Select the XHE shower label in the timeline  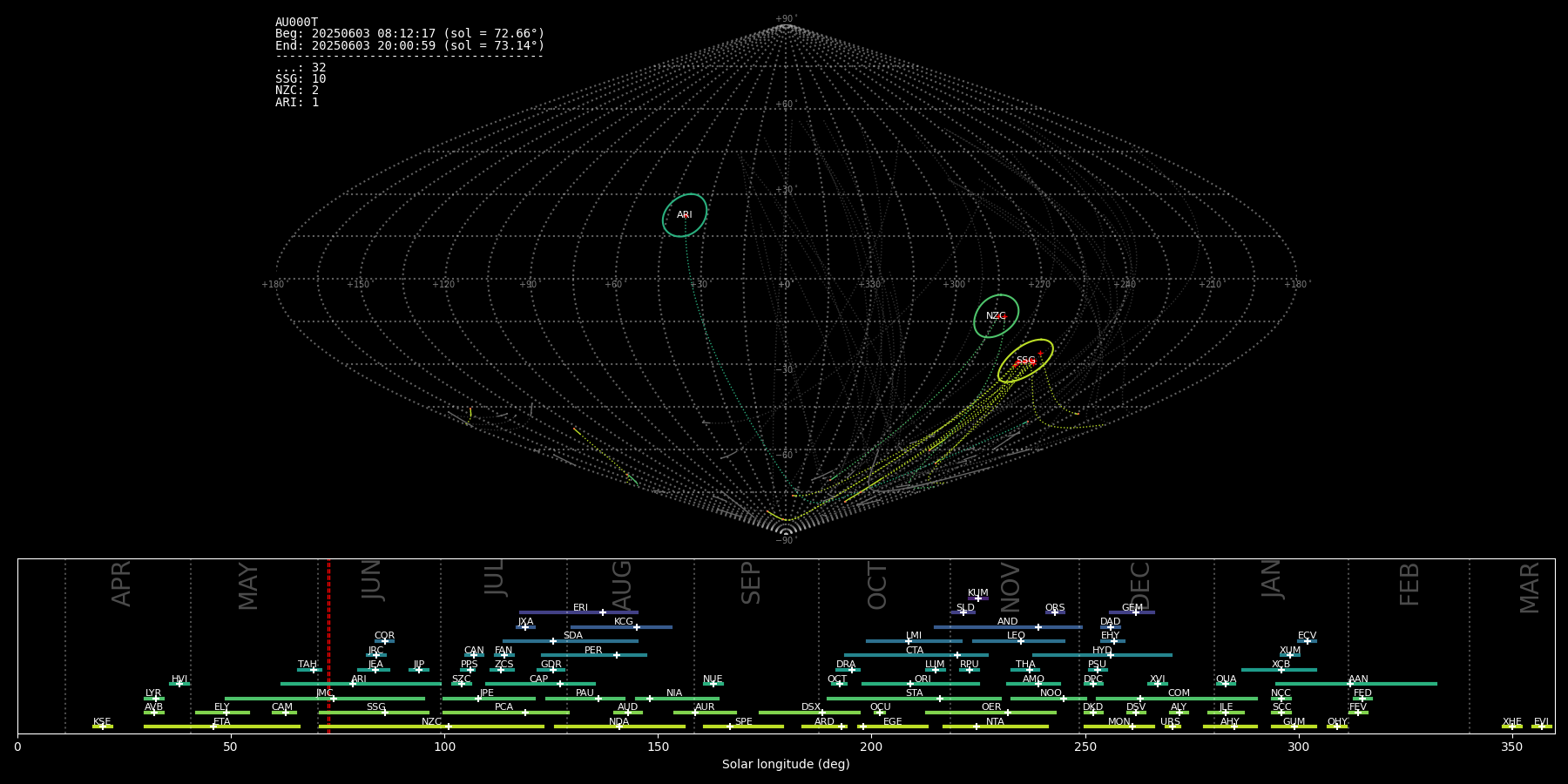coord(1511,722)
